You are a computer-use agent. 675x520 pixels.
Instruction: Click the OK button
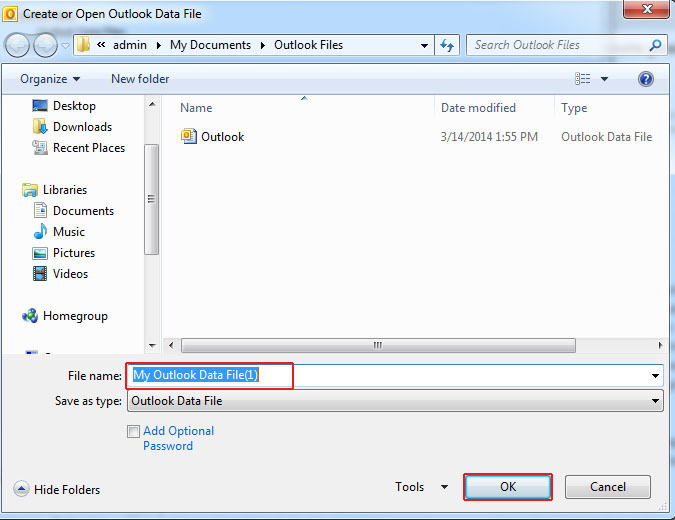pyautogui.click(x=508, y=487)
